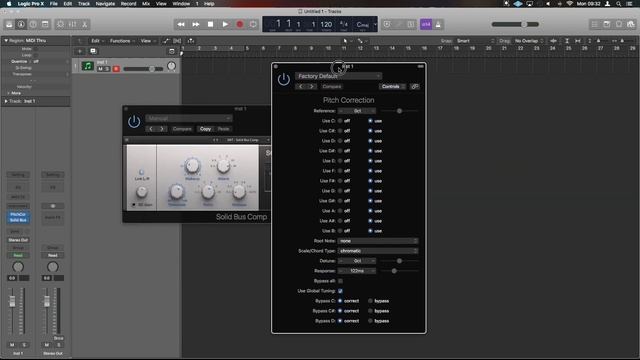Collapse the Region MIDI Thru disclosure triangle

(x=6, y=41)
